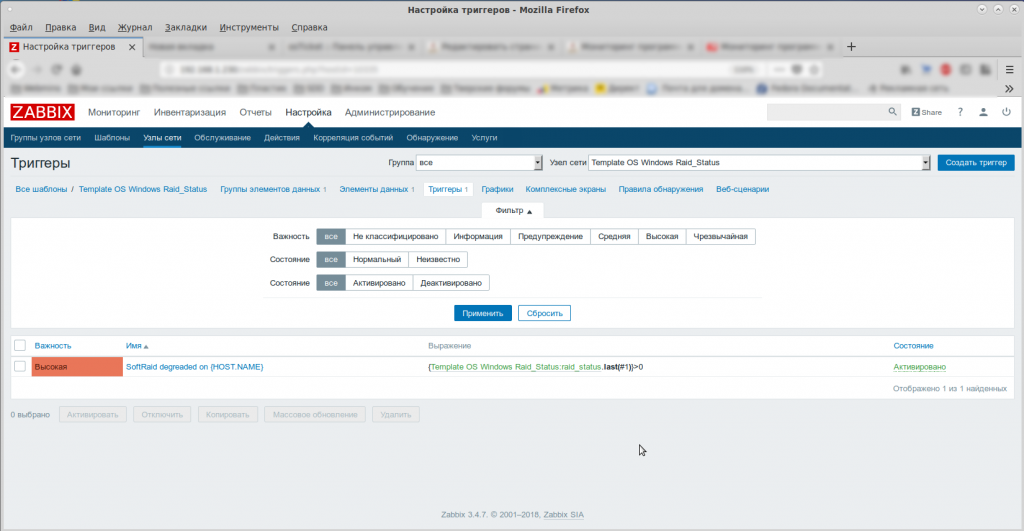Image resolution: width=1024 pixels, height=531 pixels.
Task: Toggle the Активировано status link in row
Action: 920,367
